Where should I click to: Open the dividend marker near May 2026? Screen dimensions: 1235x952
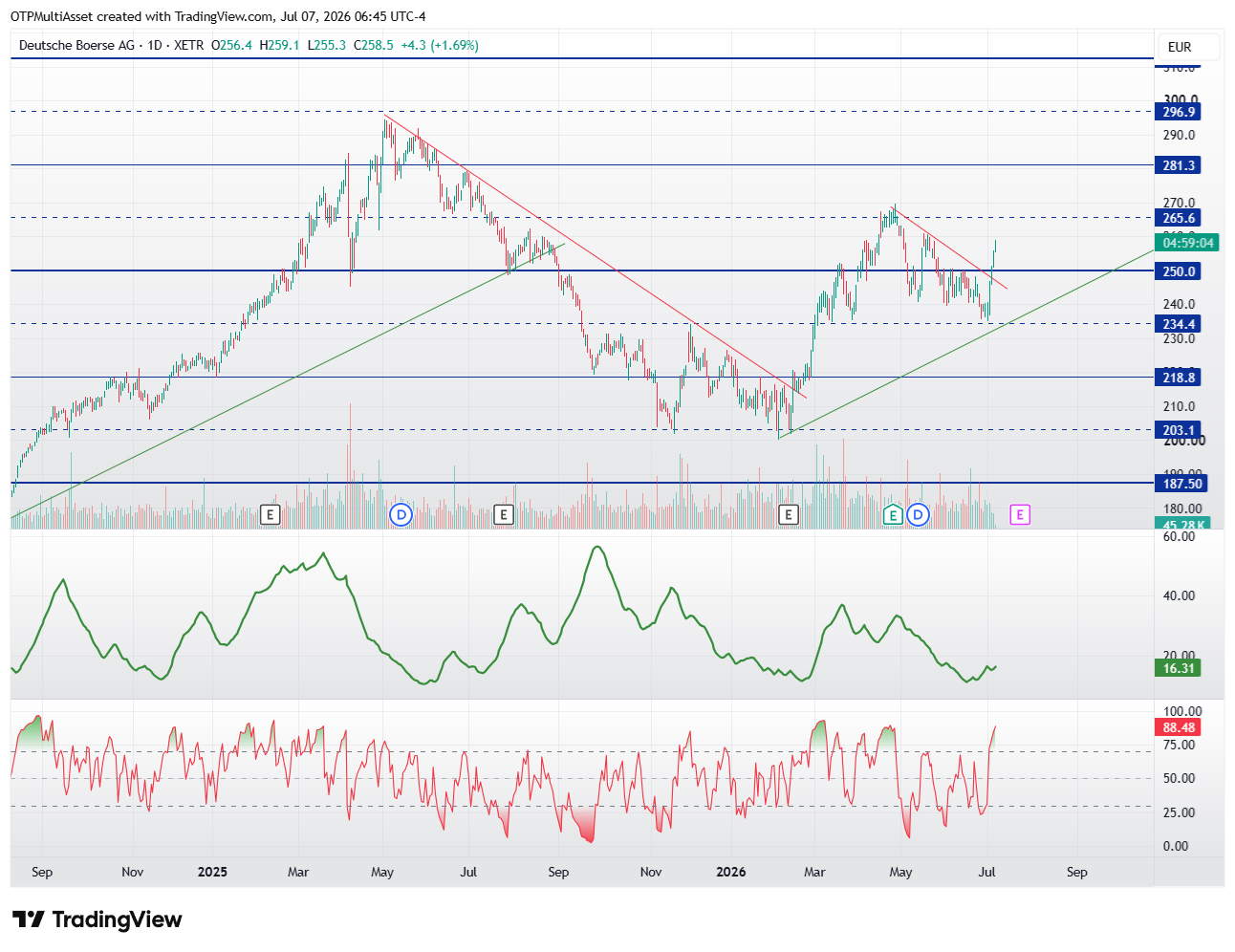tap(918, 515)
